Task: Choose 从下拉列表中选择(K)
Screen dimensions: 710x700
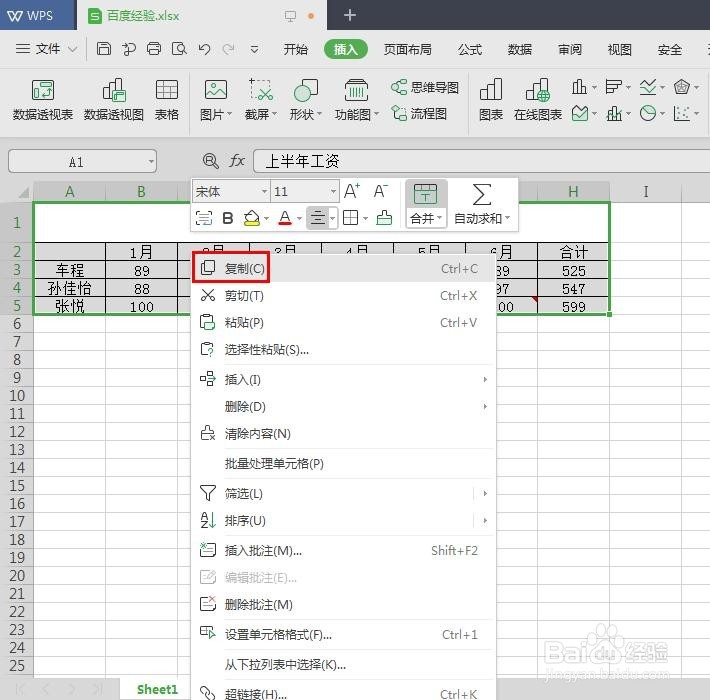Action: pos(344,665)
